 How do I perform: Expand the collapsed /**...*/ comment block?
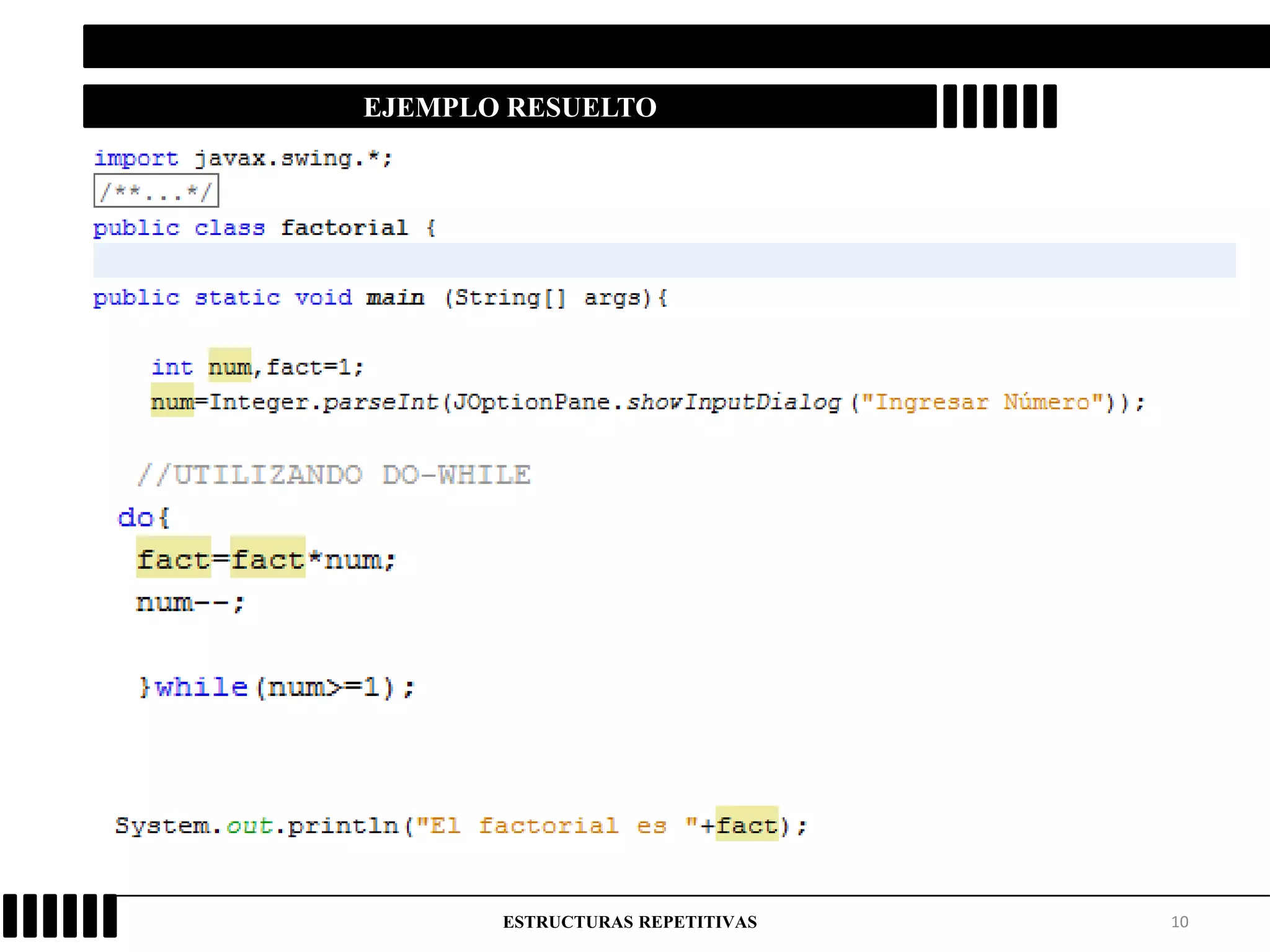(x=156, y=191)
